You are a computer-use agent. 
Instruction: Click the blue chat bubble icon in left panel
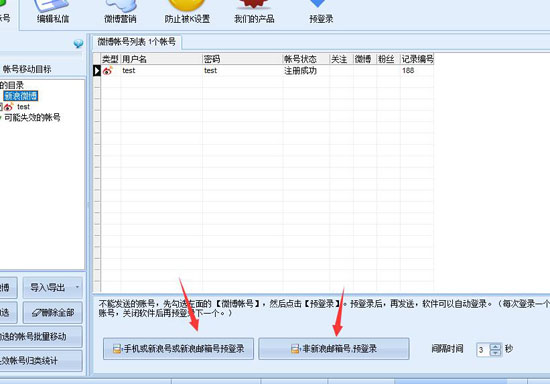point(78,43)
